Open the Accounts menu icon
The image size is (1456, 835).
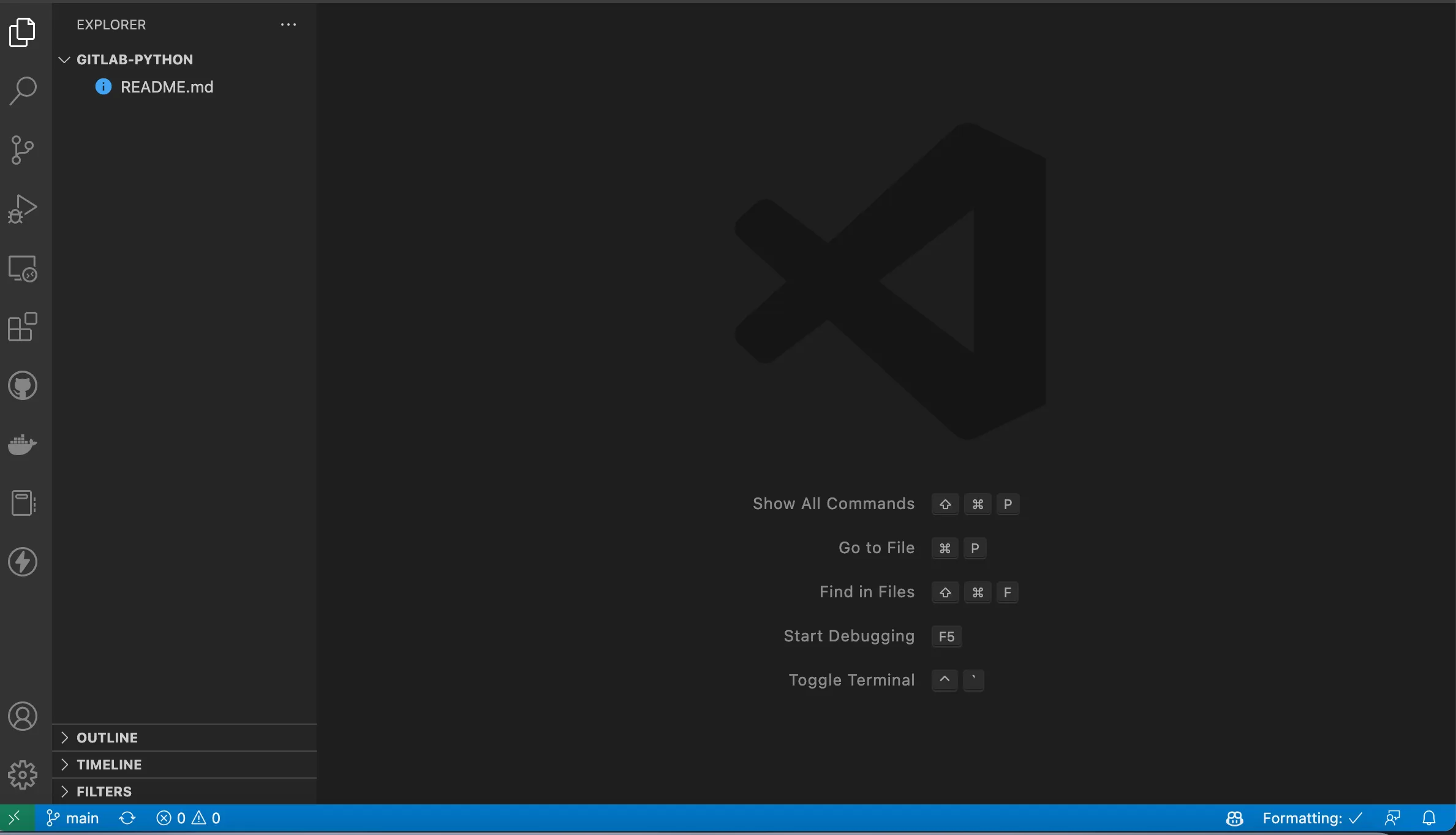click(23, 716)
